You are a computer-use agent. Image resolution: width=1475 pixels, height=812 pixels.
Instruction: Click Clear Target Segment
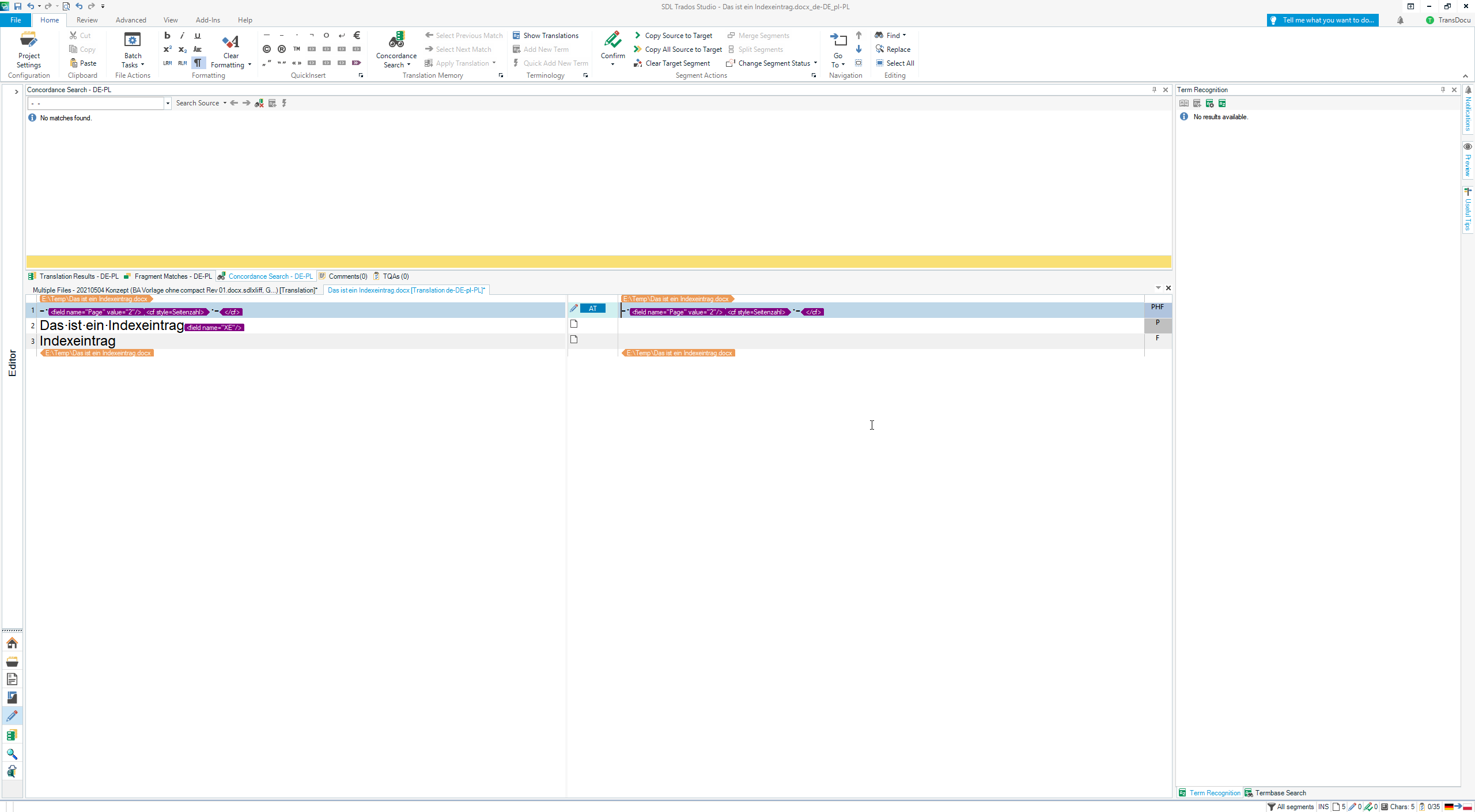coord(672,63)
